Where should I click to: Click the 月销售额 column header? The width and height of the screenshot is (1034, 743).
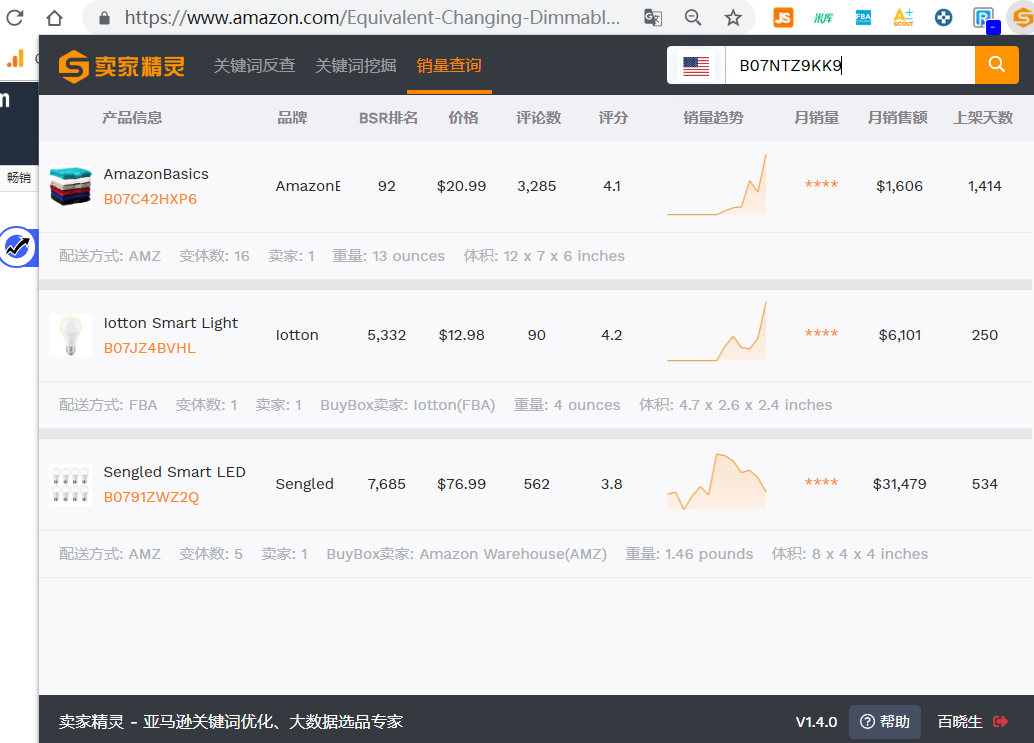click(897, 118)
